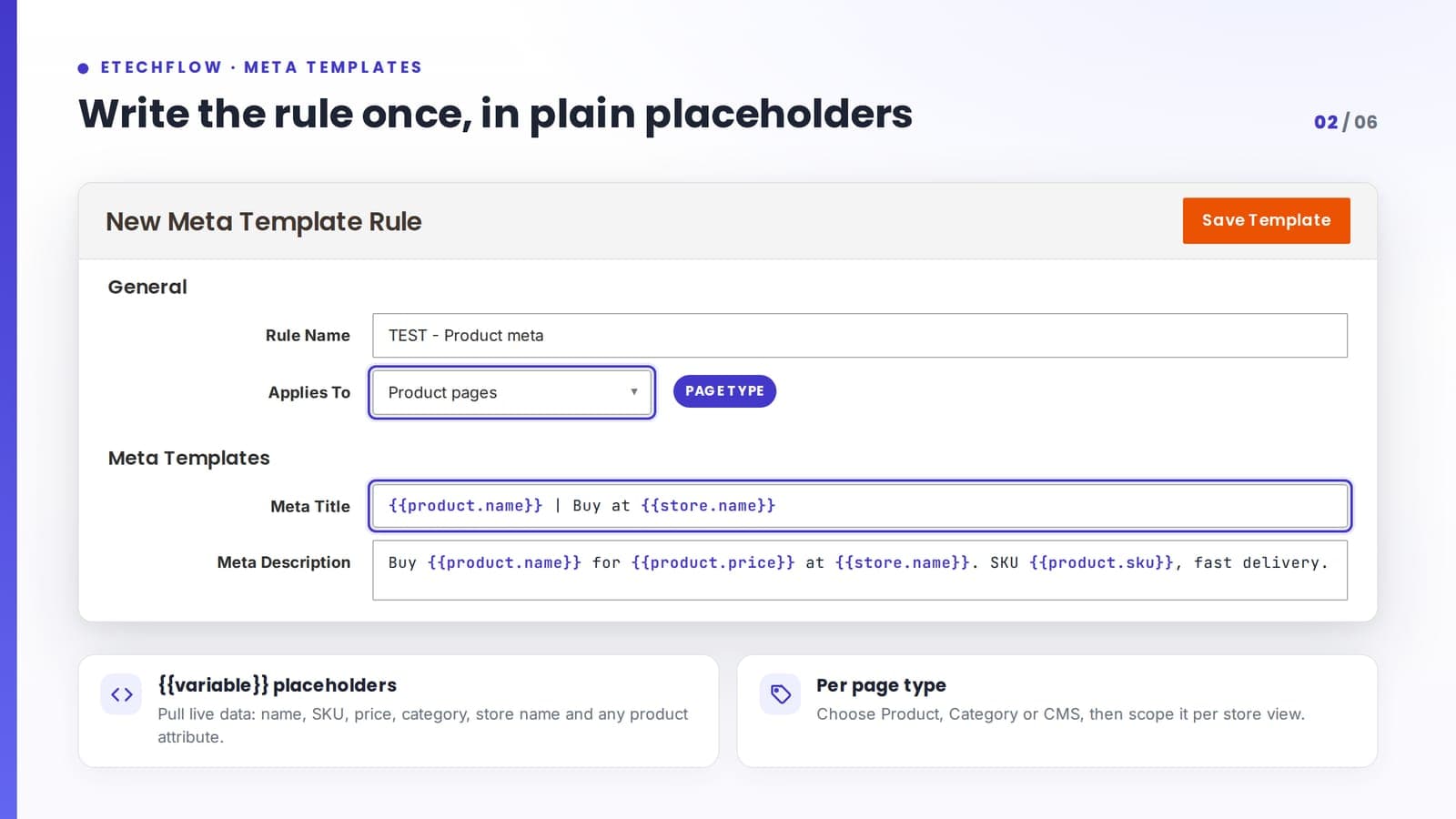Click the blue dot beside ETECHFLOW
Image resolution: width=1456 pixels, height=819 pixels.
[x=84, y=68]
